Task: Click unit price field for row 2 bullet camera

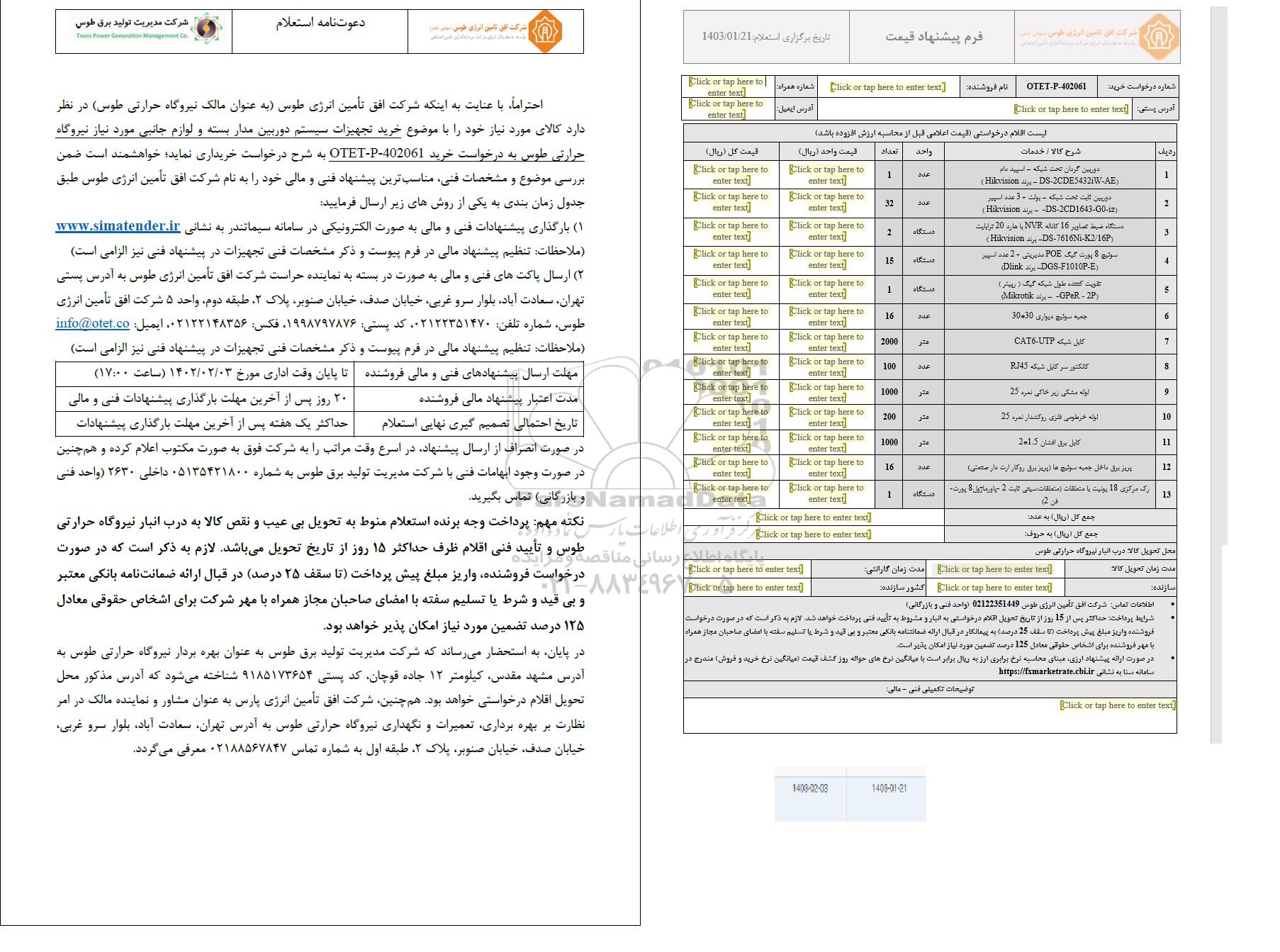Action: (x=826, y=202)
